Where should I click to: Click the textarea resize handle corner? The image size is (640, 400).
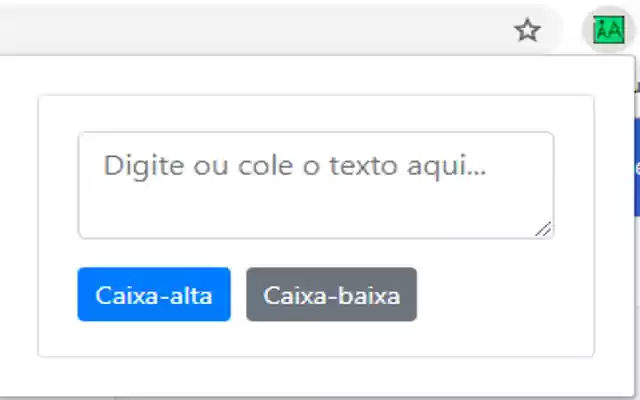(543, 229)
